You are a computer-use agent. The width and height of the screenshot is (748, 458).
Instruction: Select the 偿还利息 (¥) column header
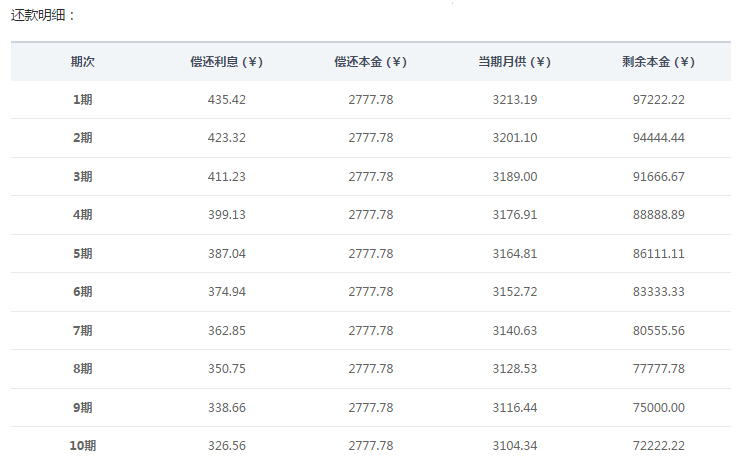pyautogui.click(x=227, y=62)
